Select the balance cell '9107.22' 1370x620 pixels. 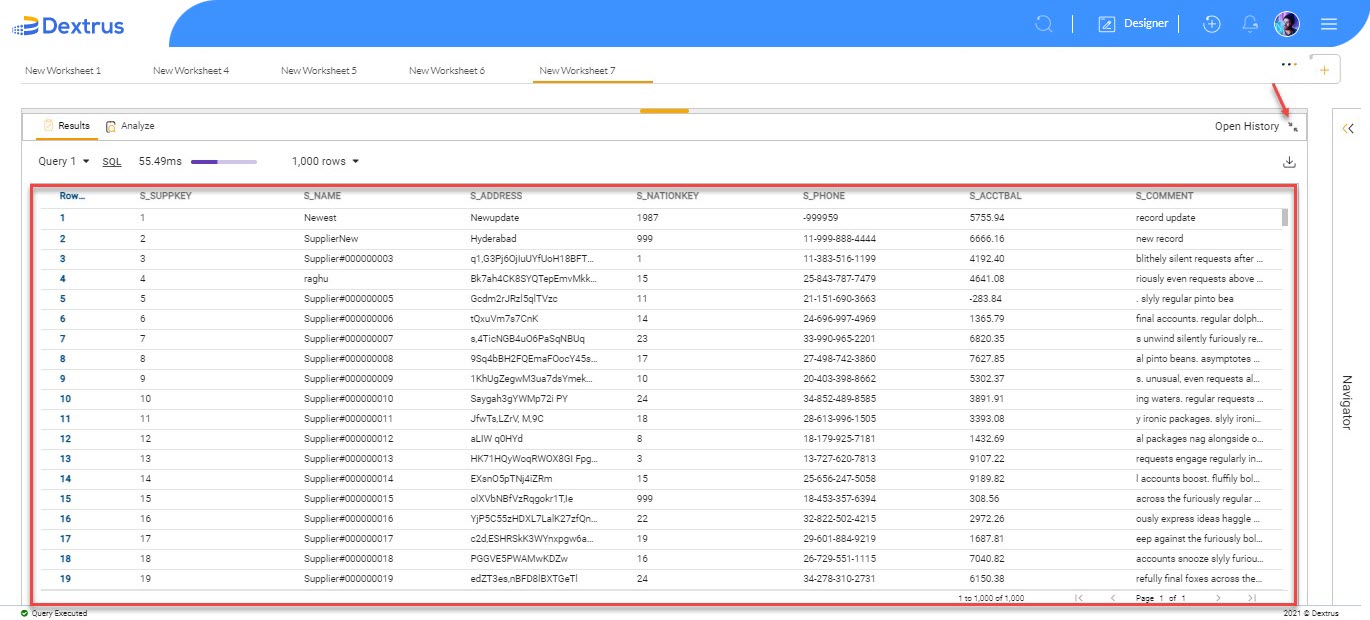pyautogui.click(x=987, y=458)
